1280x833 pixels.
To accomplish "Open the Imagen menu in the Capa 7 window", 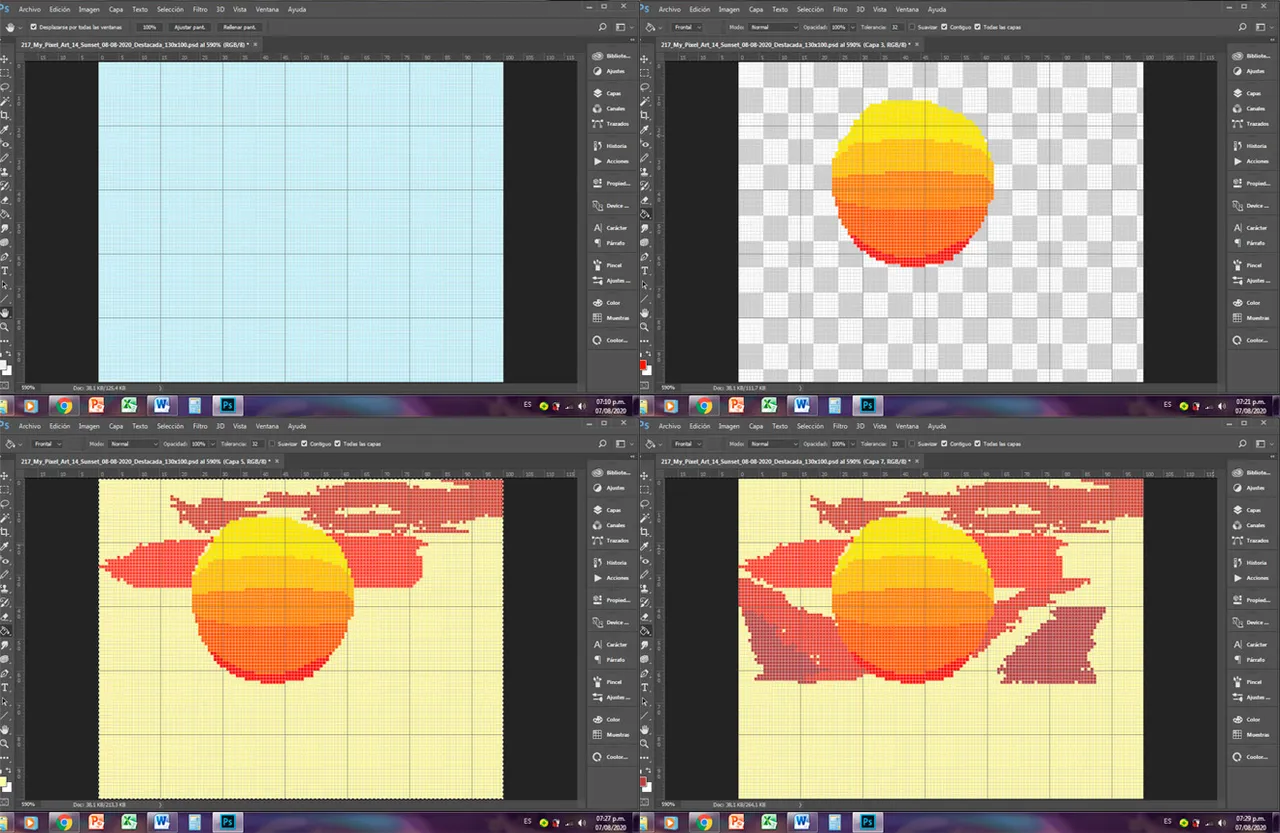I will tap(729, 426).
